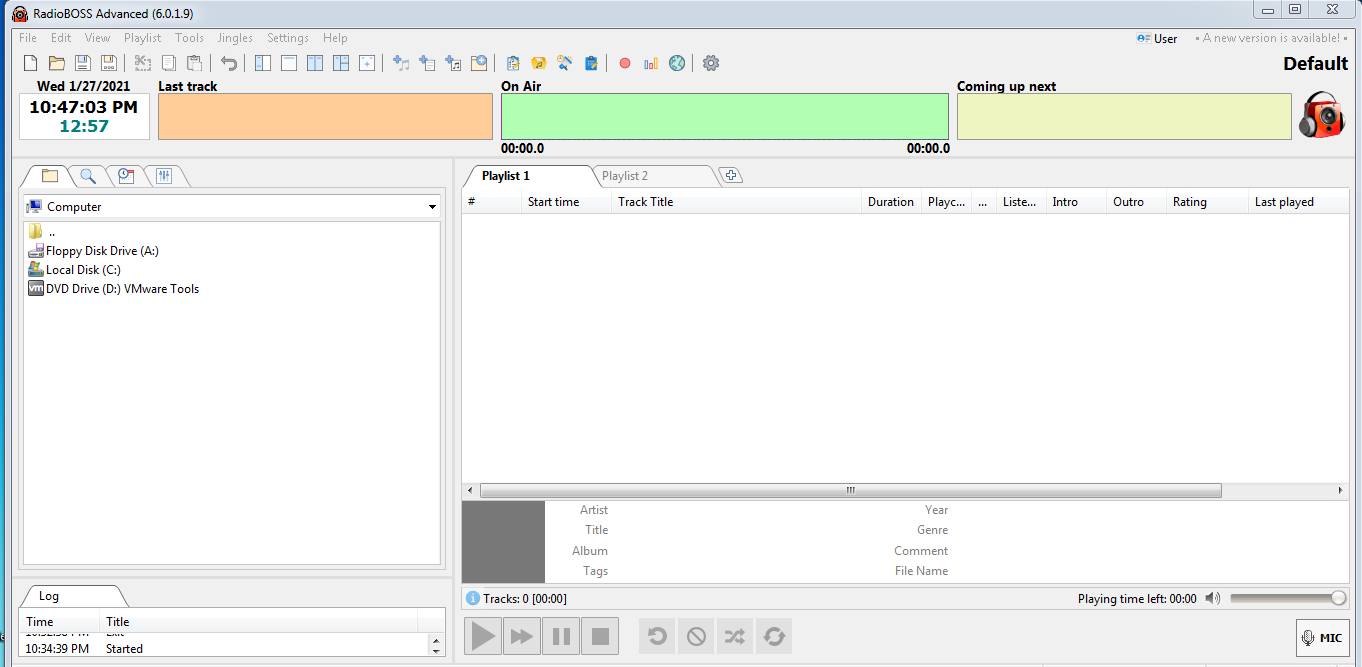Click the add playlist with note icon

tap(453, 63)
